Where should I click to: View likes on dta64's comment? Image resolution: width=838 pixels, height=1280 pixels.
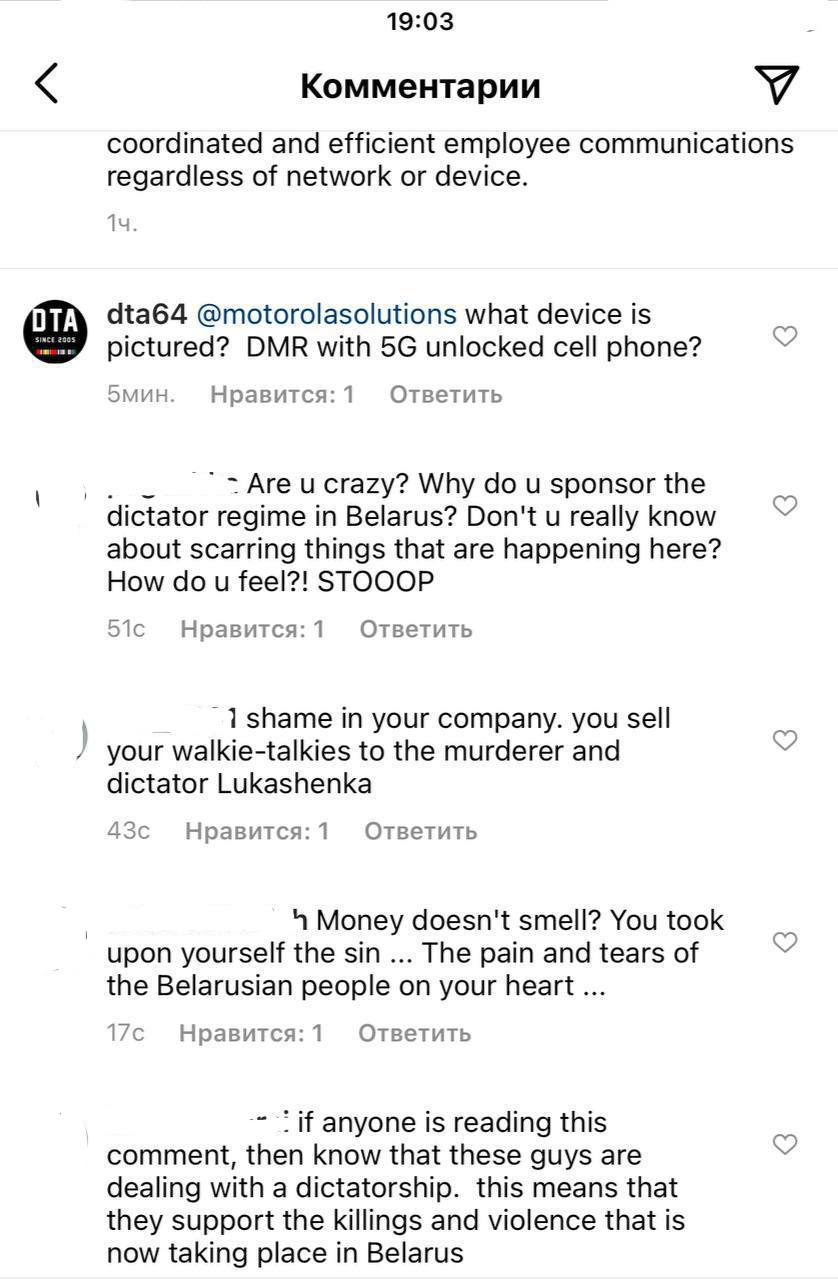tap(282, 394)
